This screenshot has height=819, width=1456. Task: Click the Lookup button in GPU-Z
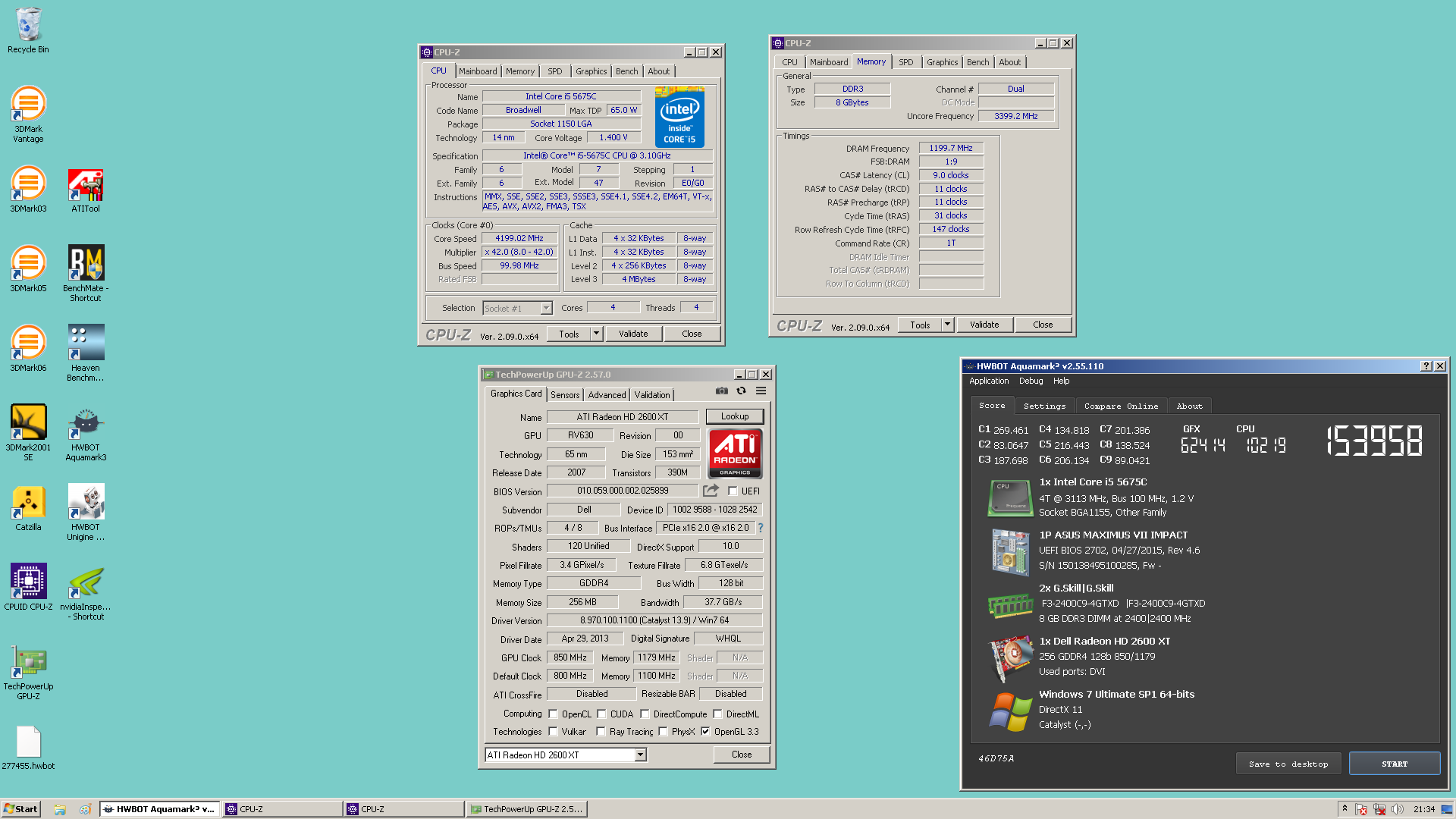(735, 416)
